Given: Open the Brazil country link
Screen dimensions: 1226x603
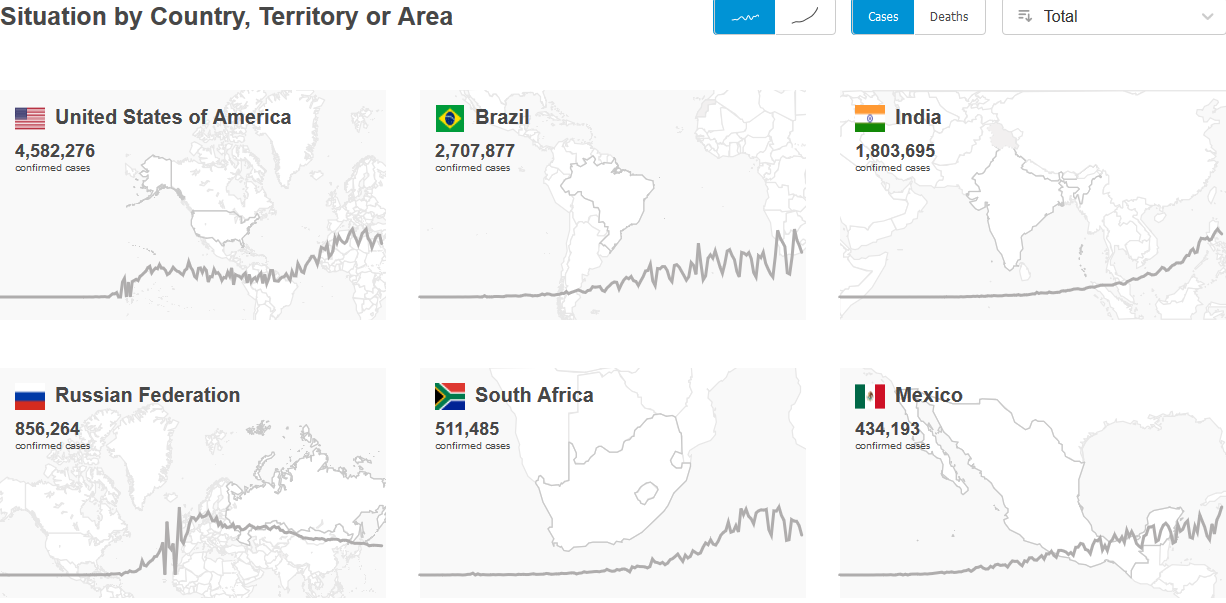Looking at the screenshot, I should [502, 117].
